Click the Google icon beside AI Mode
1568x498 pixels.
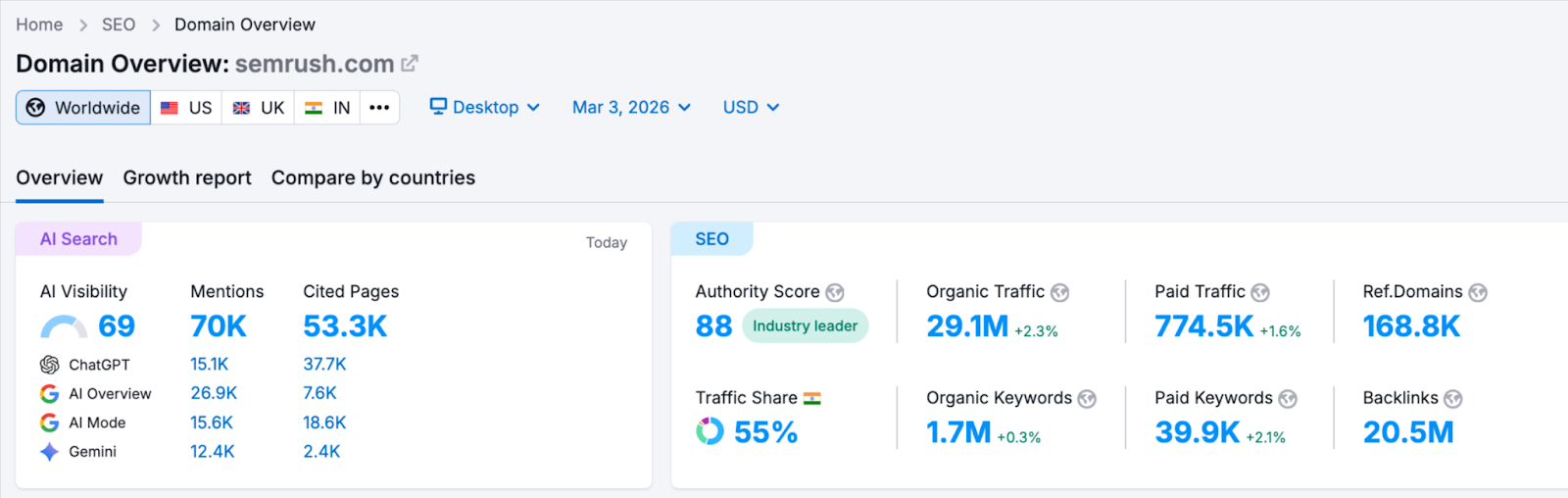click(49, 423)
